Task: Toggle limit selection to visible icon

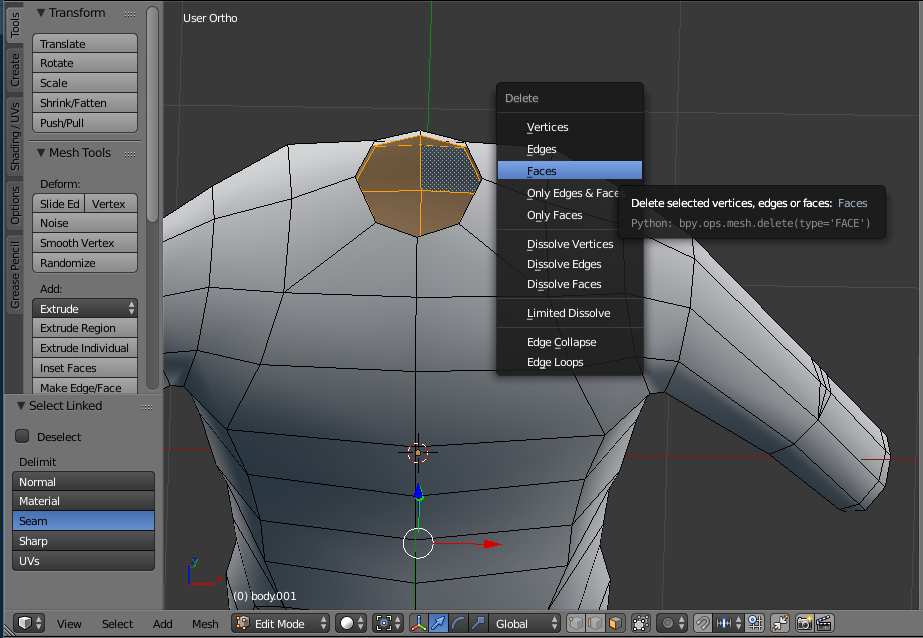Action: 641,623
